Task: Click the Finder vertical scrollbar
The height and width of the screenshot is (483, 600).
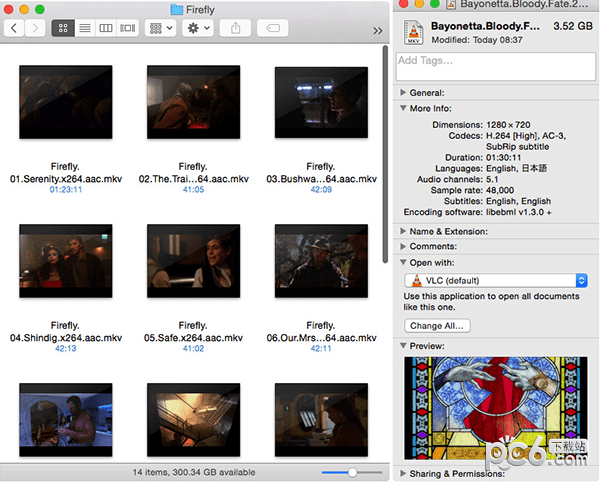Action: (385, 154)
